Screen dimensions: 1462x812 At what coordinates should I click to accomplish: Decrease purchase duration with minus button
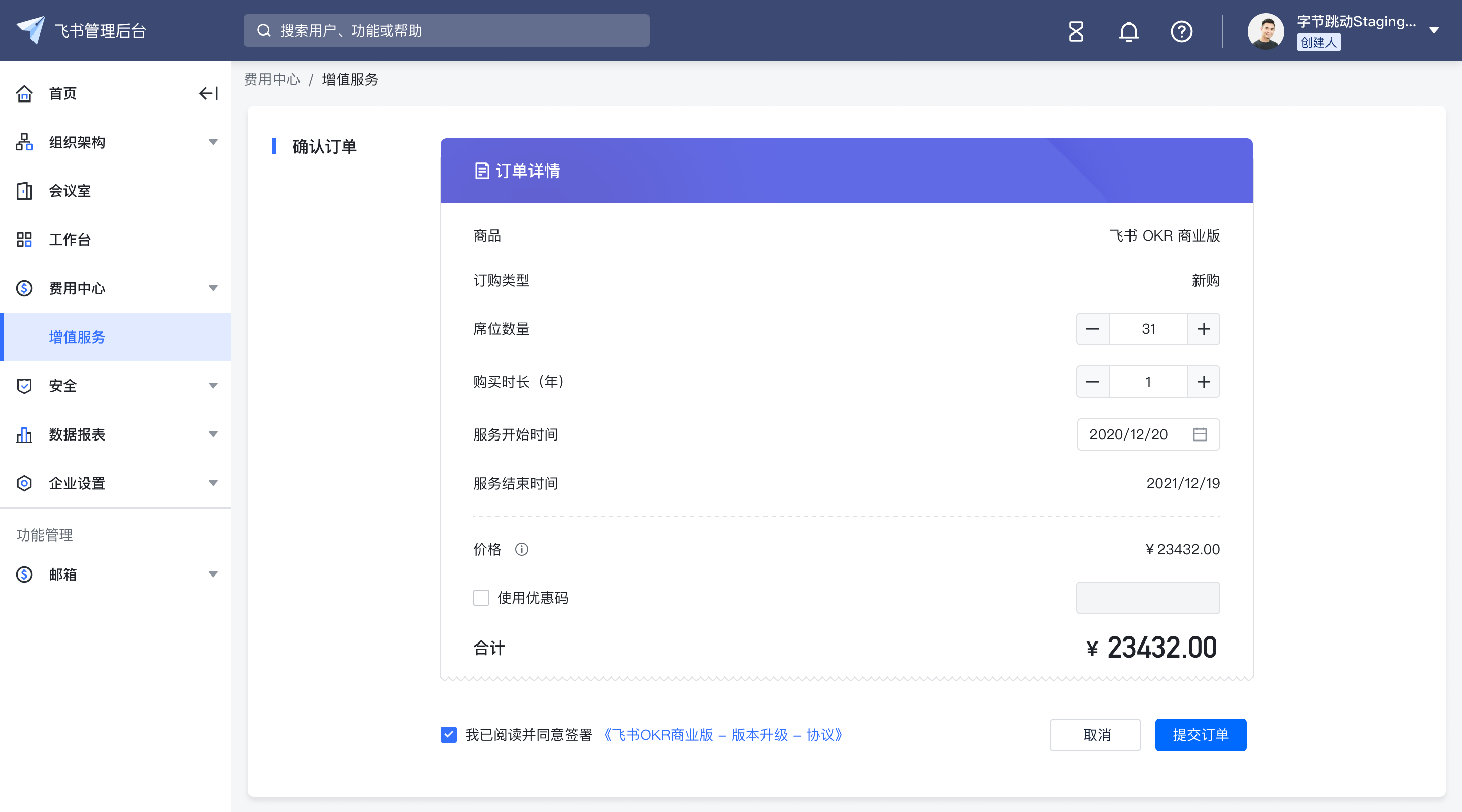click(1092, 381)
